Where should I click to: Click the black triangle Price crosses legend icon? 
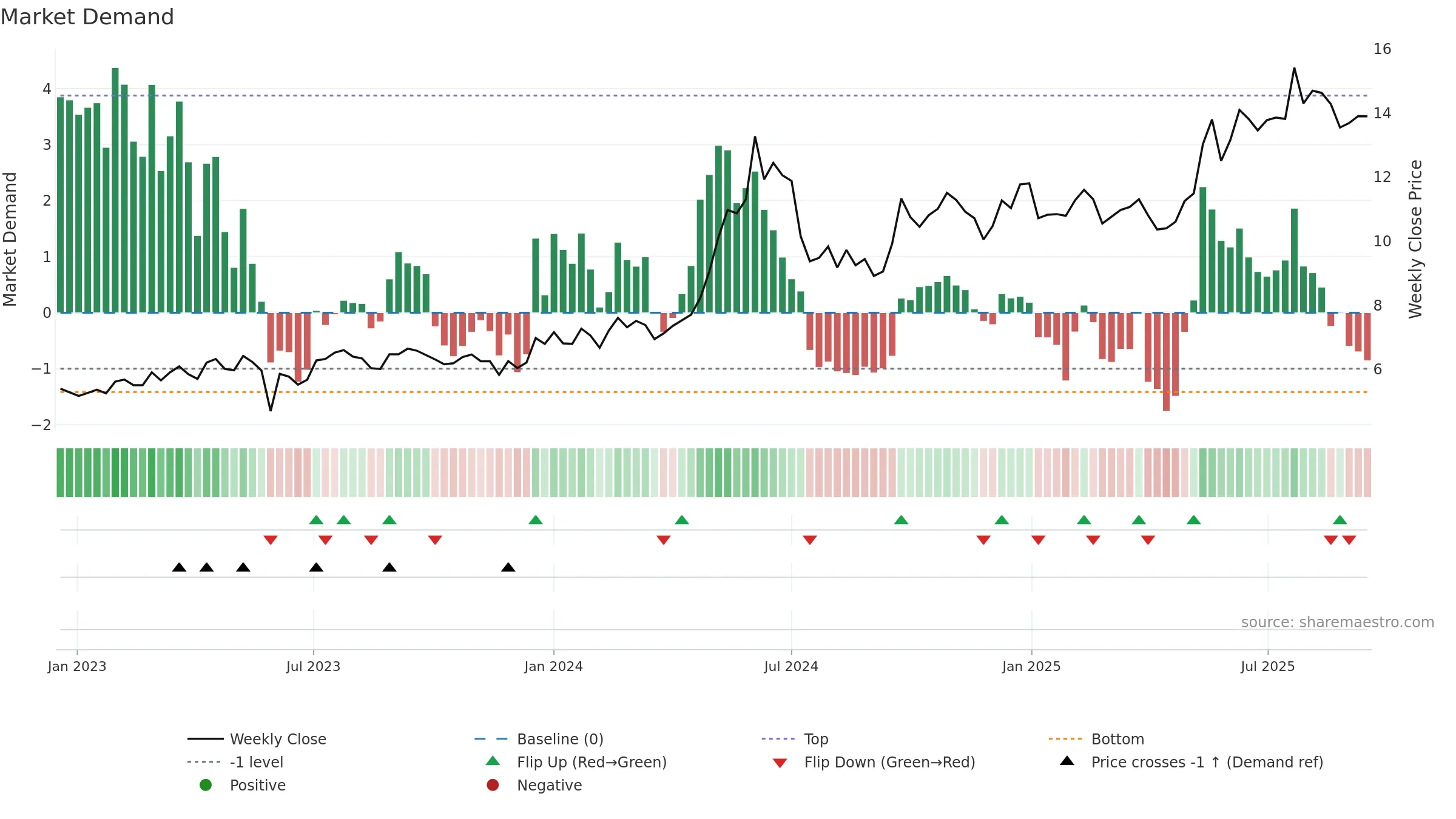click(1067, 761)
